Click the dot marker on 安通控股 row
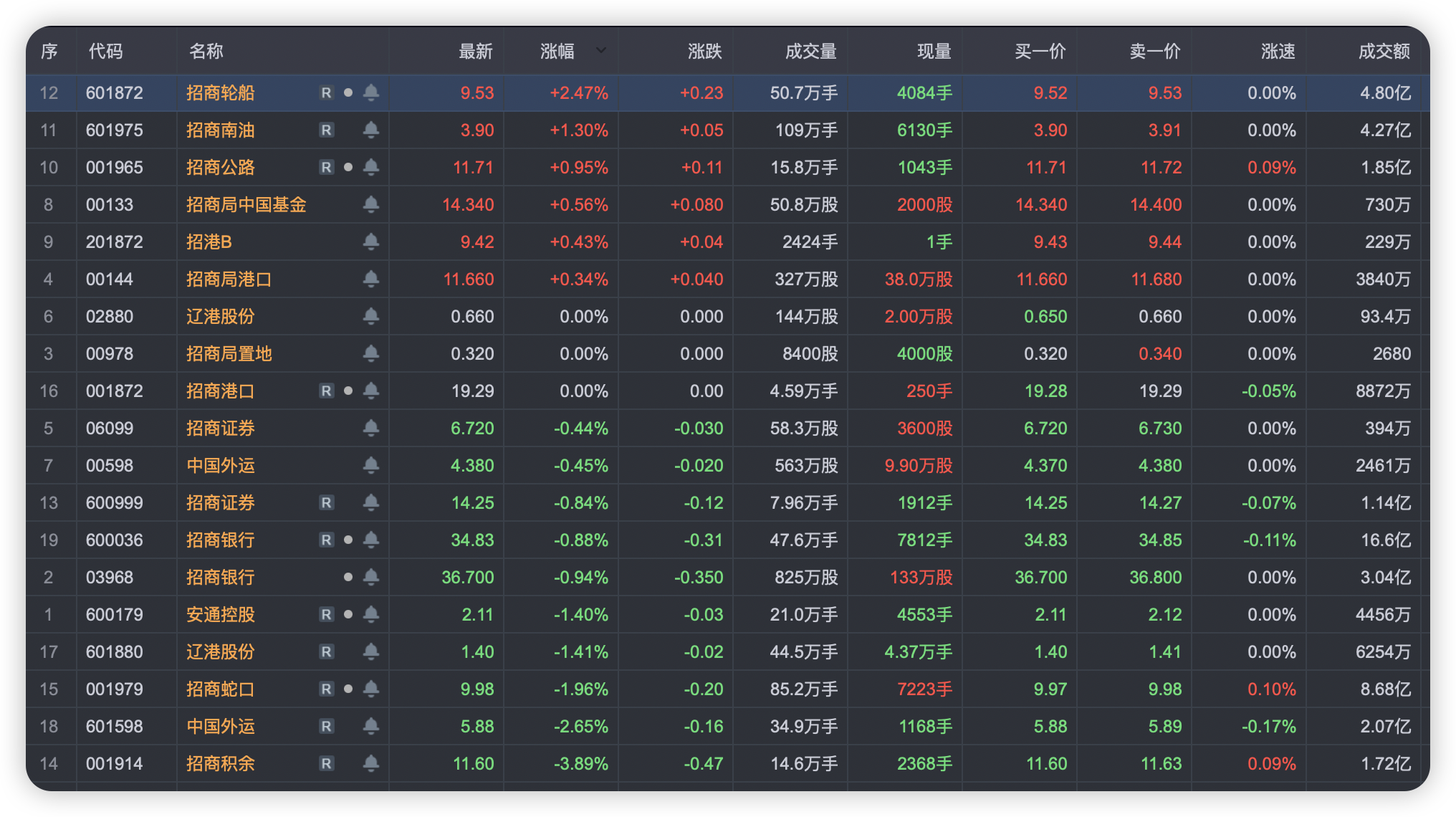Screen dimensions: 1456x817 point(348,614)
